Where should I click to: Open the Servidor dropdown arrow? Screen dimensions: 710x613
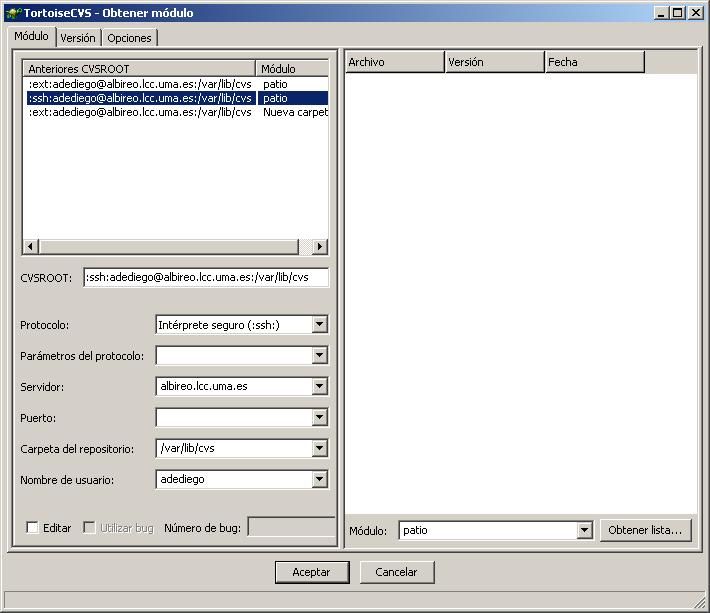(x=320, y=386)
